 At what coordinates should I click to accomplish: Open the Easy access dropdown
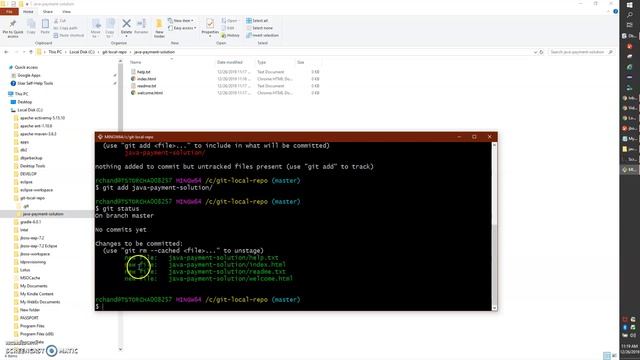tap(182, 28)
